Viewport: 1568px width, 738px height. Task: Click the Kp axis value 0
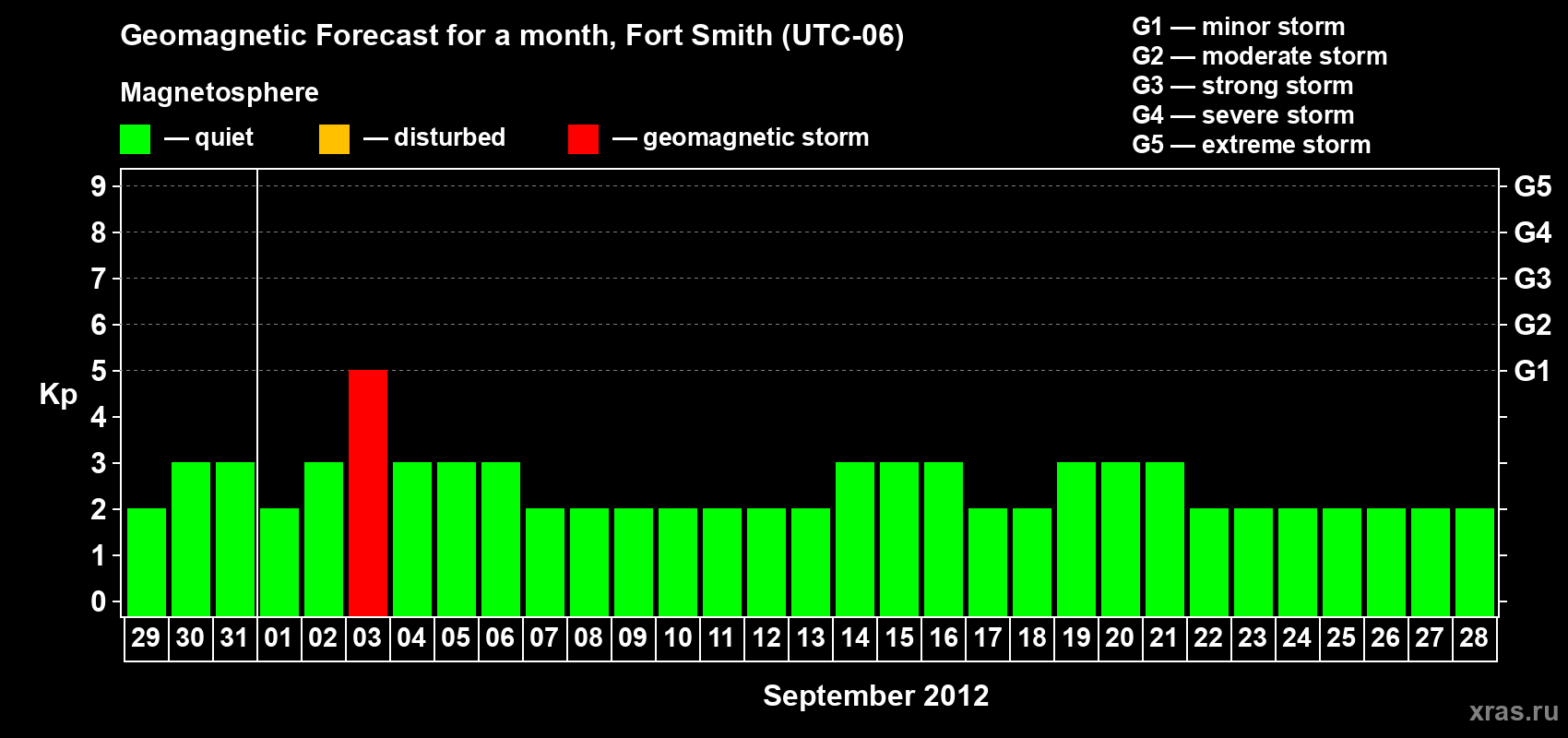coord(99,601)
